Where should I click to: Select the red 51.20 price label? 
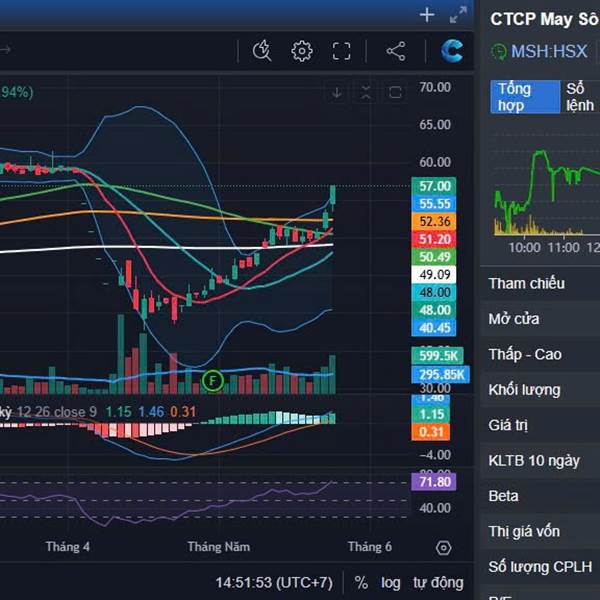[434, 239]
